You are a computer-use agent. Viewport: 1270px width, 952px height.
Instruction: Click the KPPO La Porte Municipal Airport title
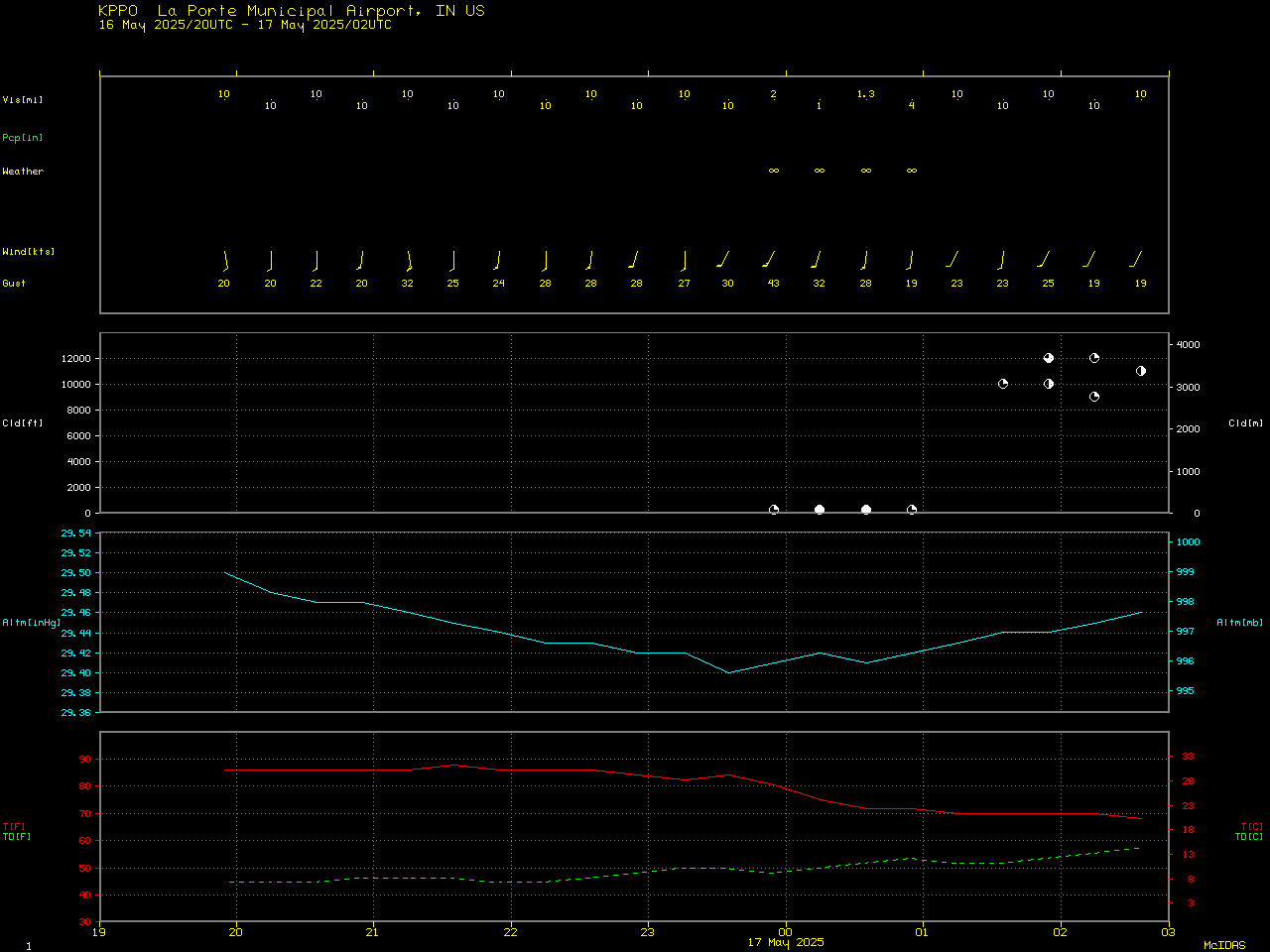pyautogui.click(x=292, y=11)
